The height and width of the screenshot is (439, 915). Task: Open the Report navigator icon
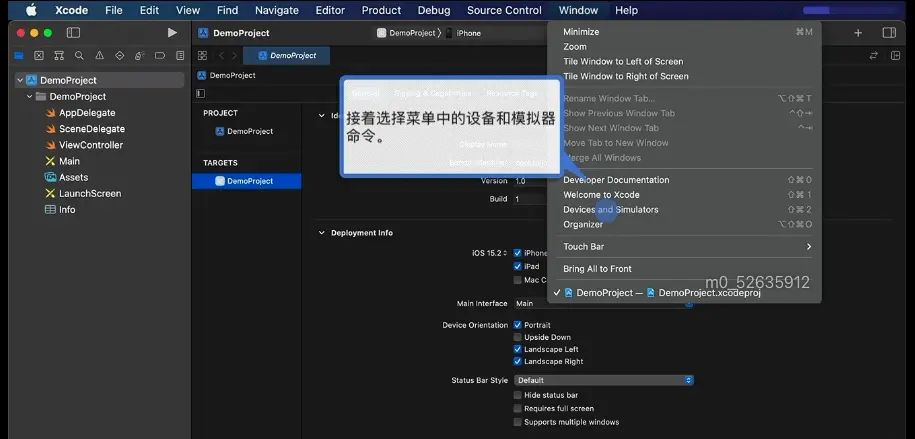180,55
